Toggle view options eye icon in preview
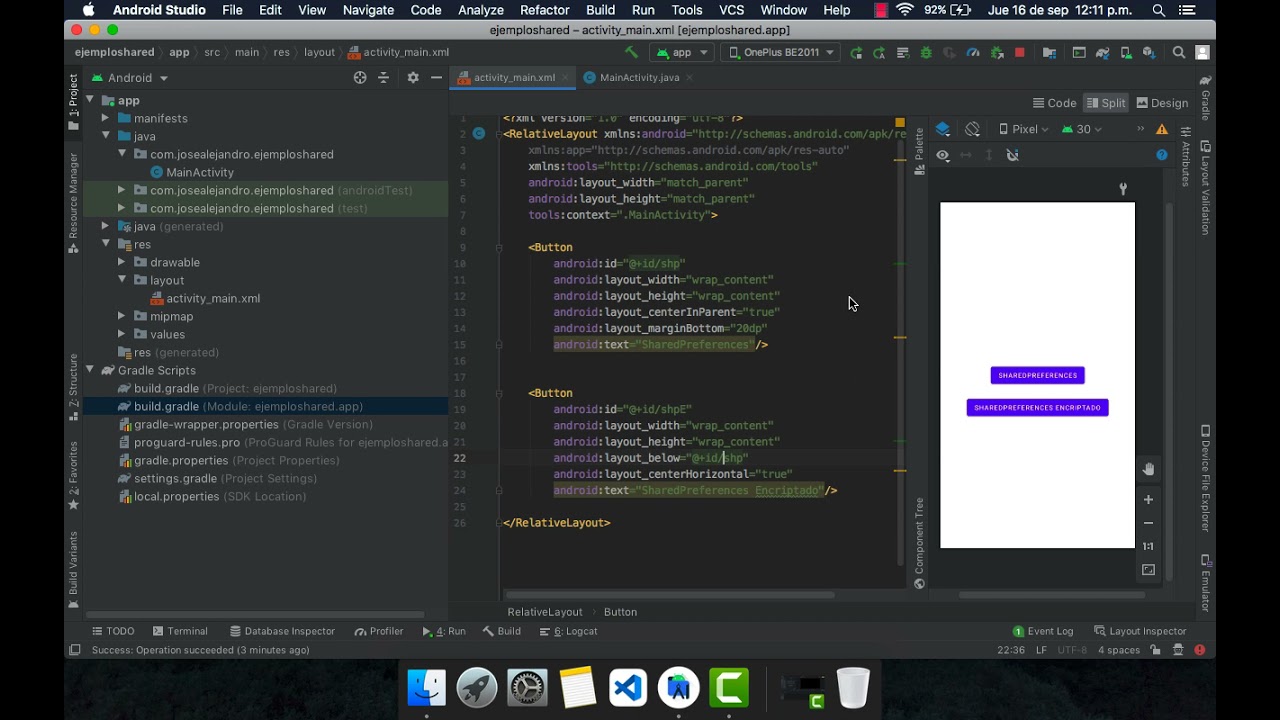Image resolution: width=1280 pixels, height=720 pixels. (943, 155)
